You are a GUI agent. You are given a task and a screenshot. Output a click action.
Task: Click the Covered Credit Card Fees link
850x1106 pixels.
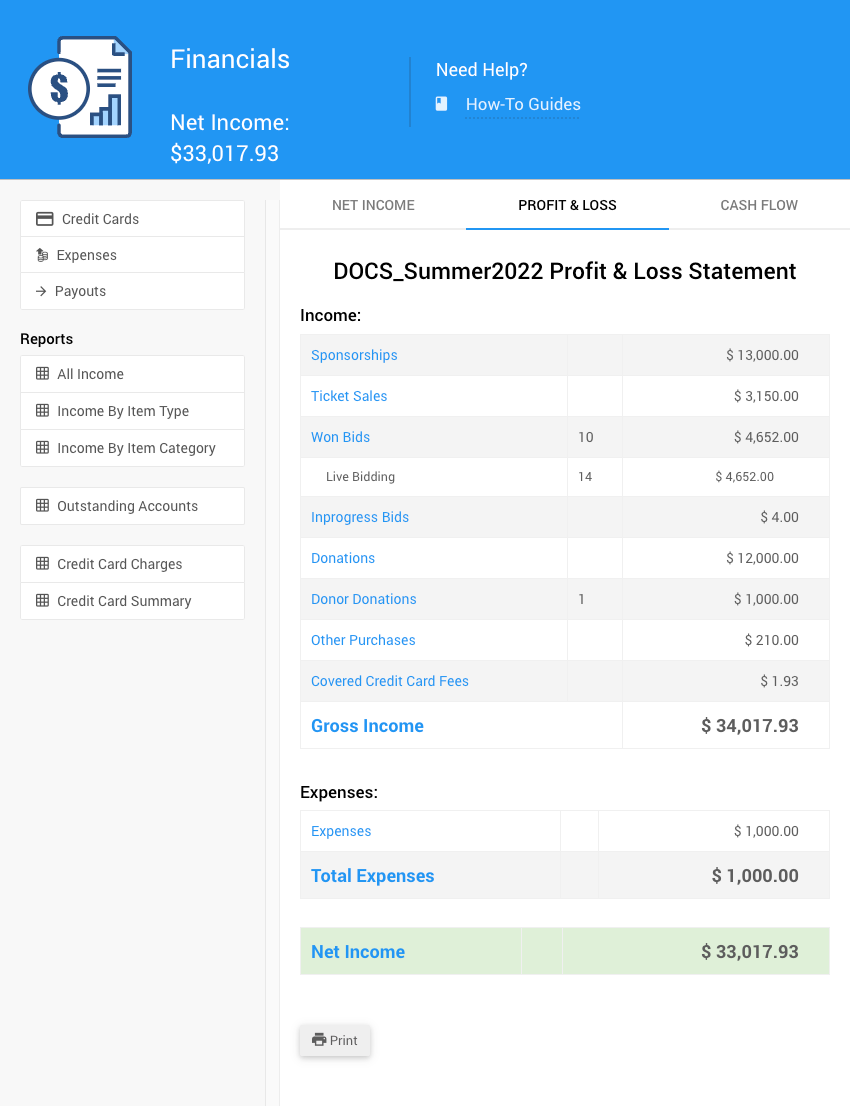point(389,681)
